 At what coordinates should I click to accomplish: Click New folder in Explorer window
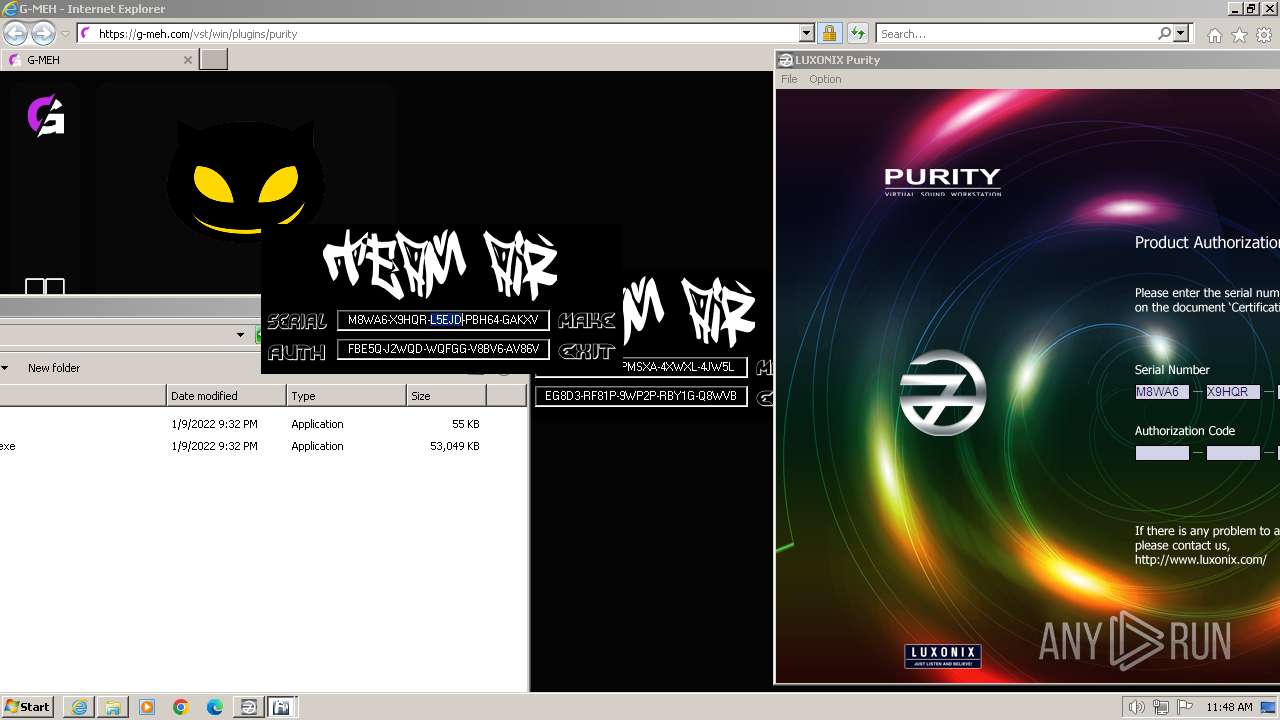[54, 368]
